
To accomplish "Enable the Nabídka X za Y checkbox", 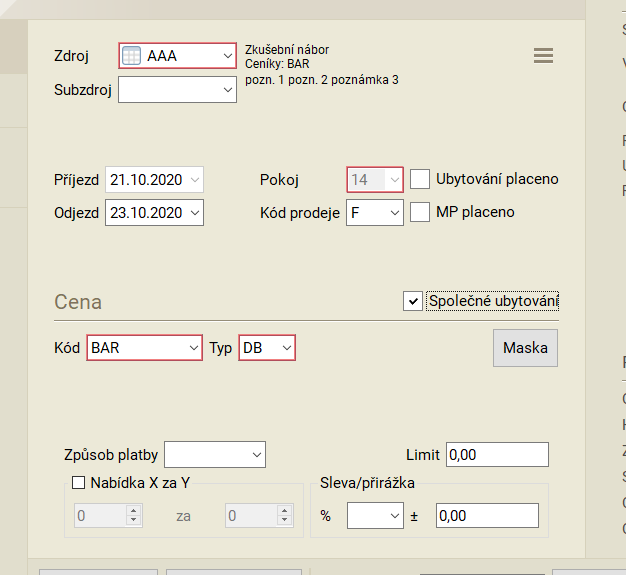I will [78, 483].
